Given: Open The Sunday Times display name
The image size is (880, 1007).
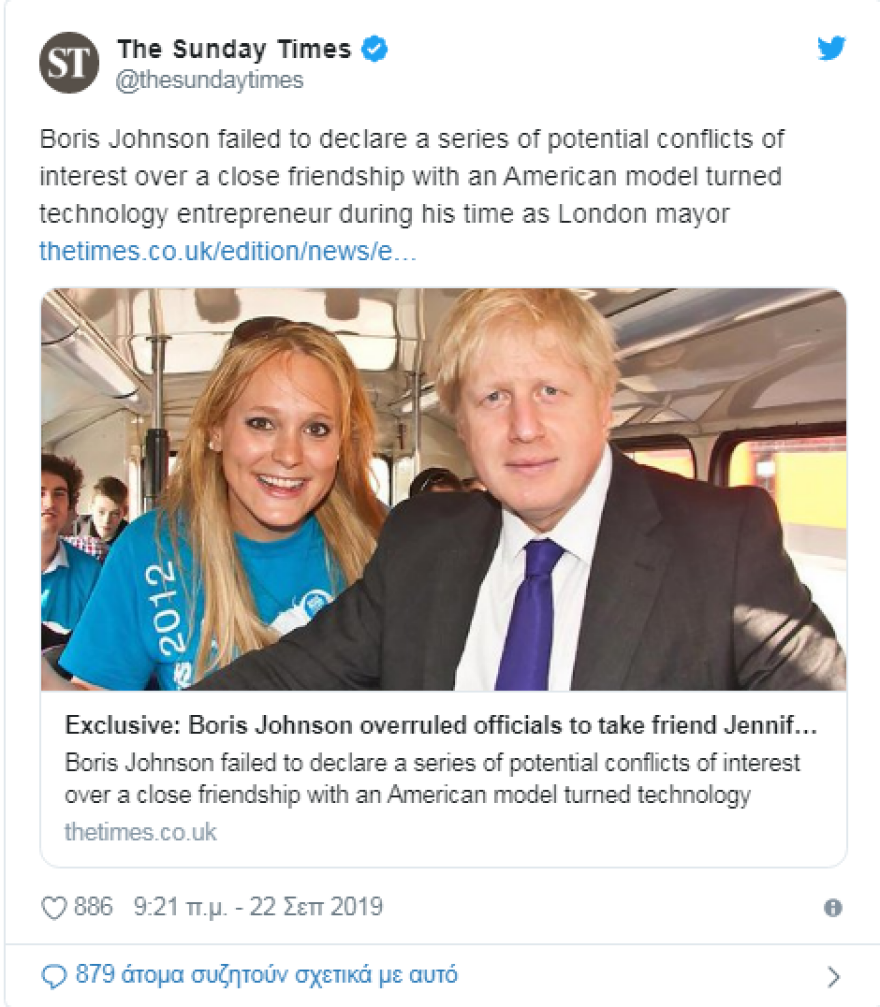Looking at the screenshot, I should coord(234,49).
